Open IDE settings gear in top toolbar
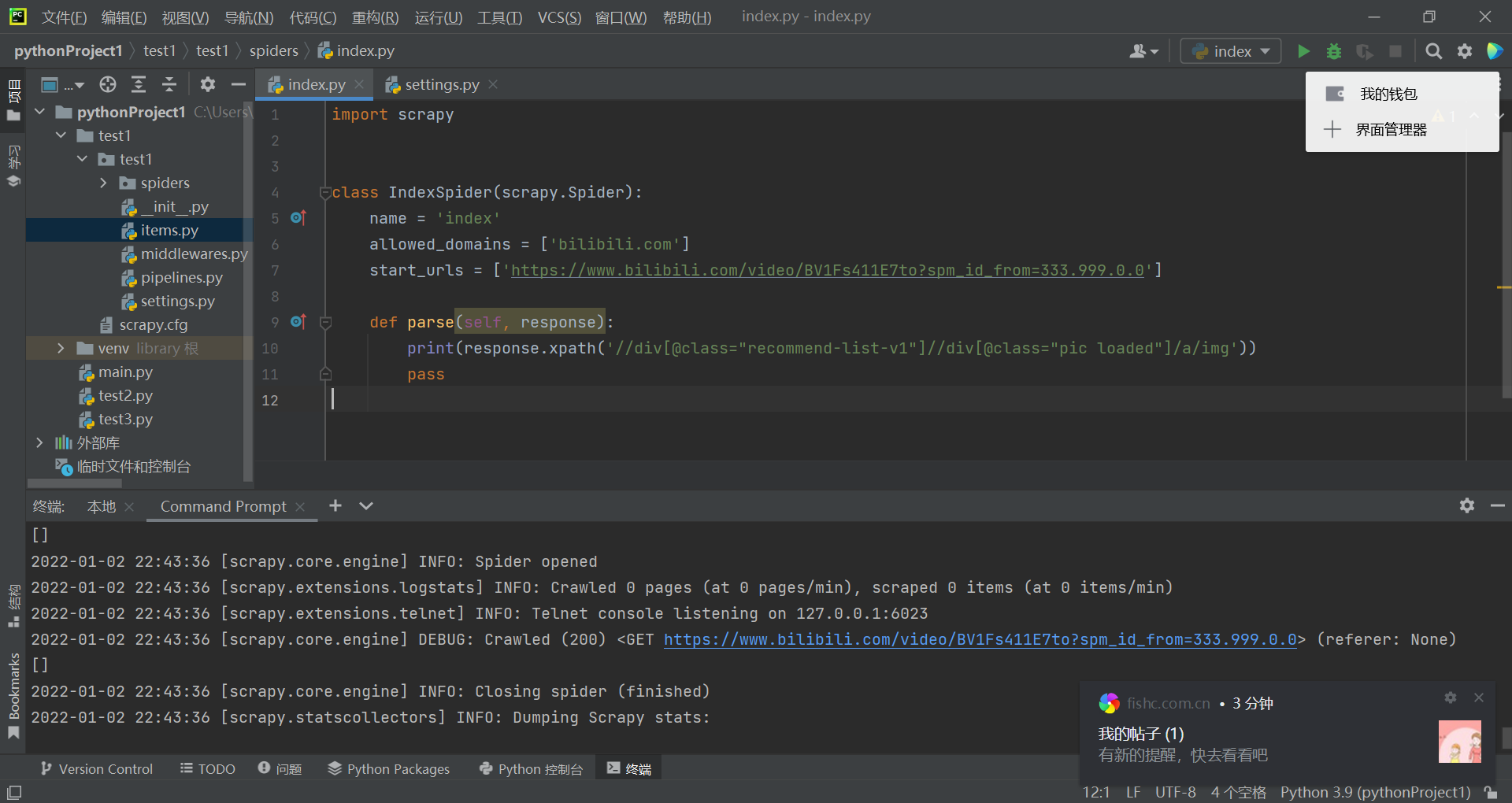 [1465, 51]
